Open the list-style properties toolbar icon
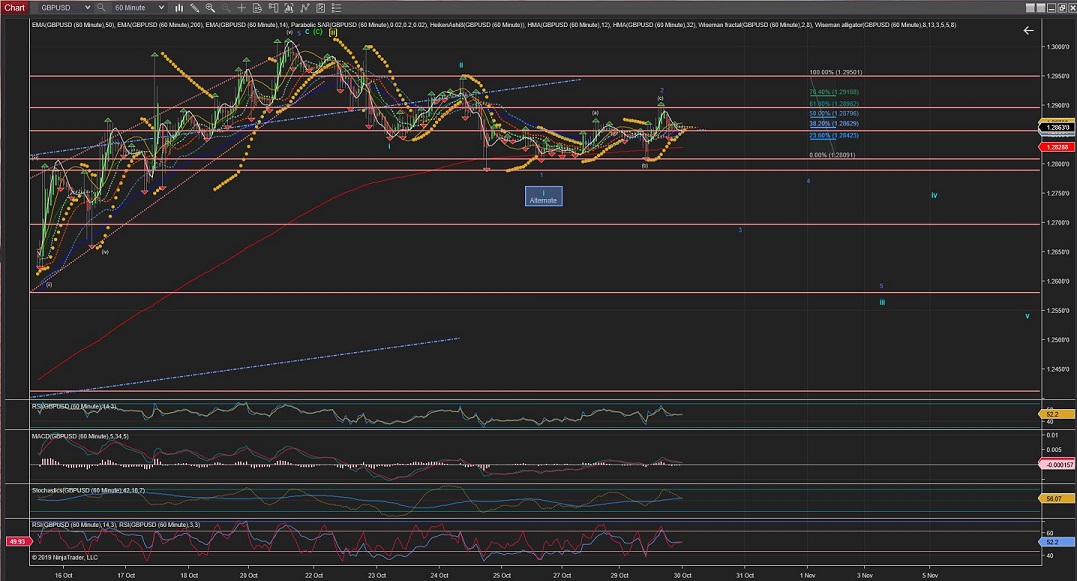 [x=337, y=8]
